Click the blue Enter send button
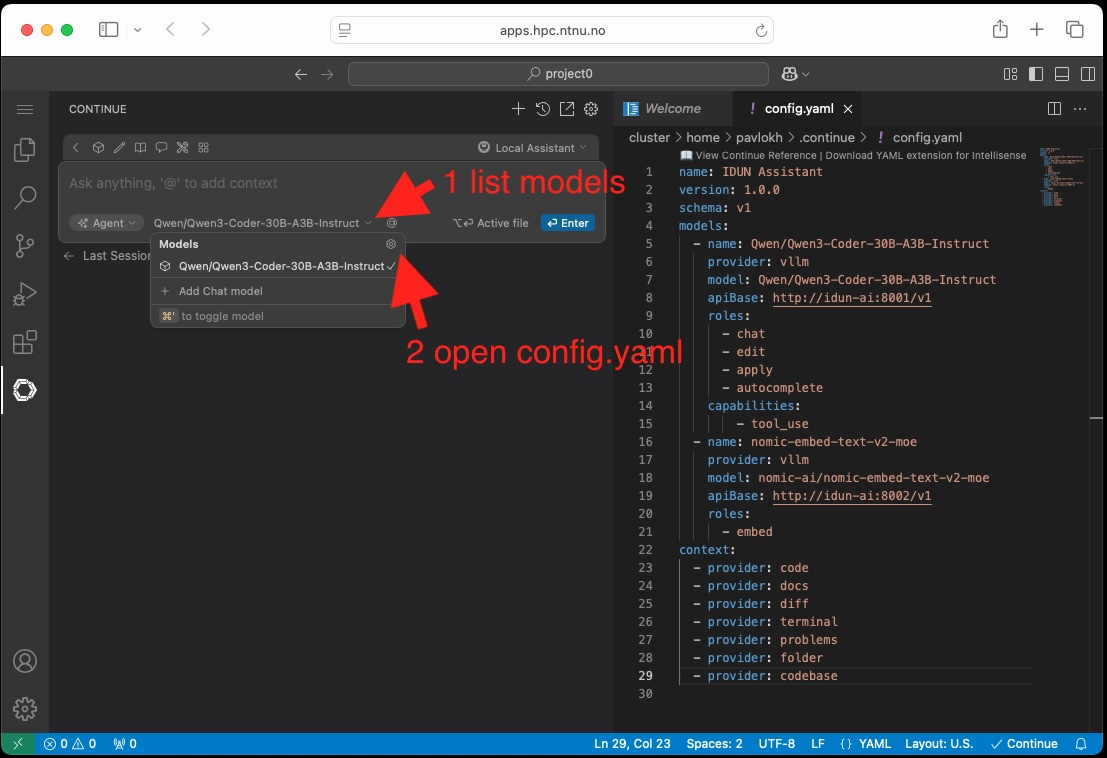 [x=568, y=223]
